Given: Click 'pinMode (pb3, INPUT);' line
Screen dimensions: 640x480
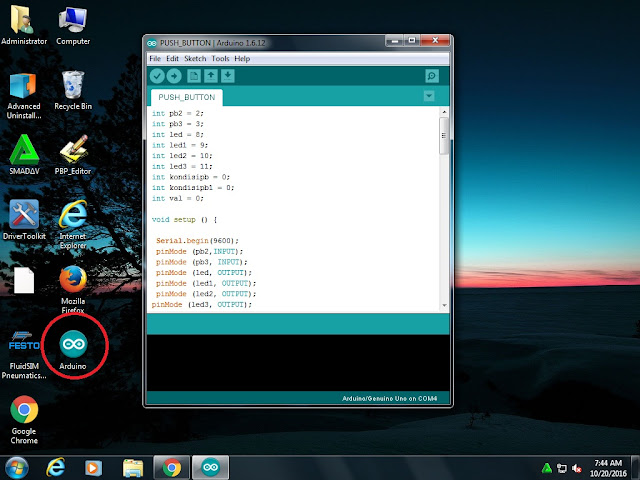Looking at the screenshot, I should (x=202, y=262).
